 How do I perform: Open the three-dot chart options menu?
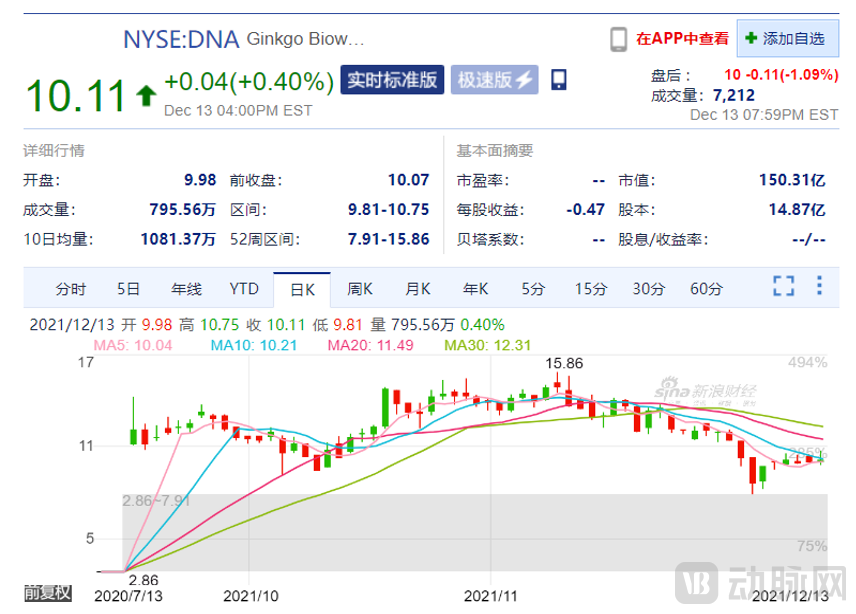pos(819,286)
